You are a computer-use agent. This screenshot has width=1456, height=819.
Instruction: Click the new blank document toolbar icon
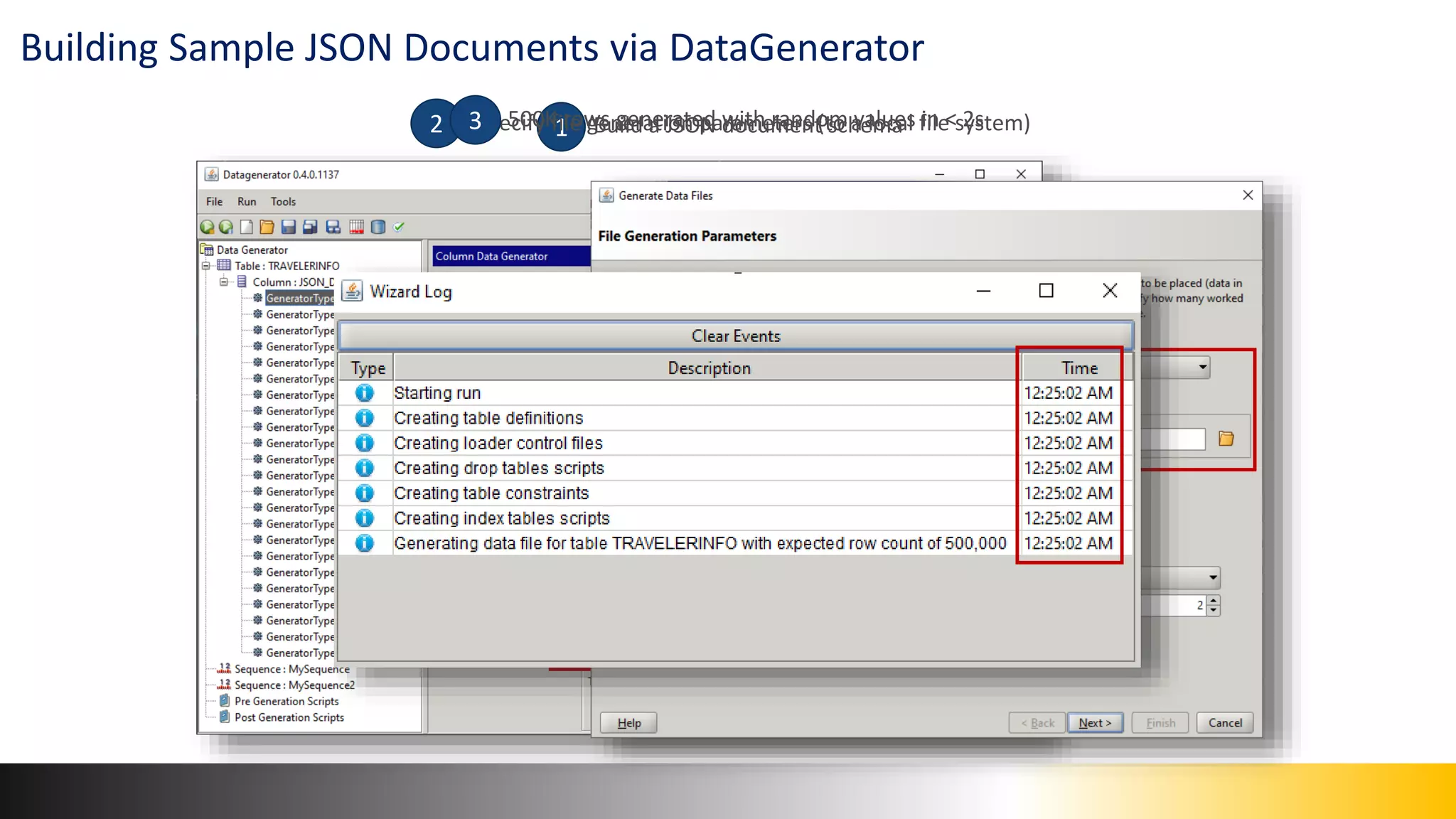coord(247,227)
